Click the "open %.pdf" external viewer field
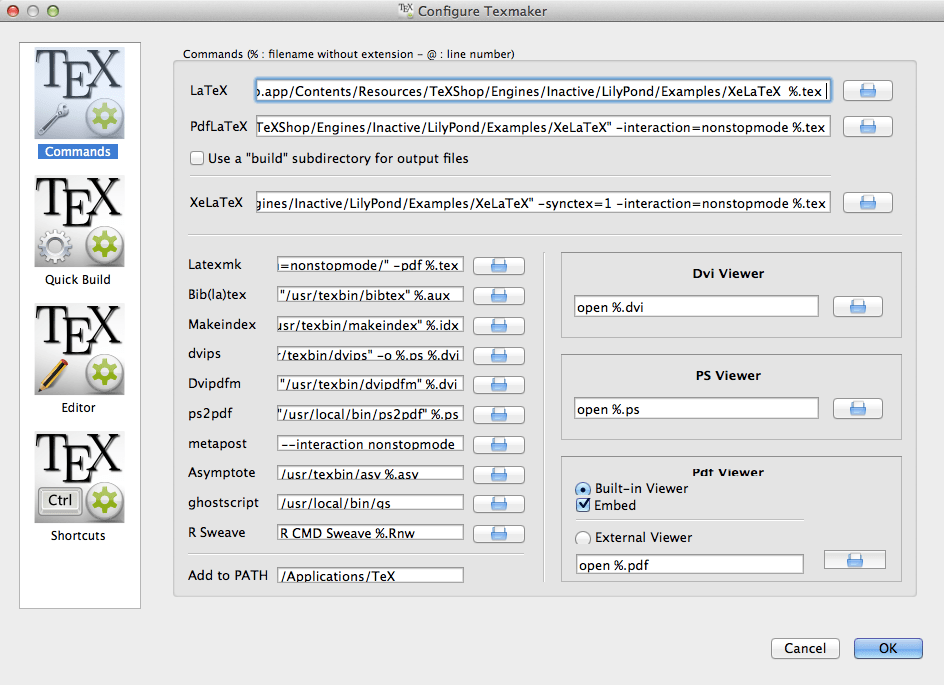 click(x=689, y=565)
